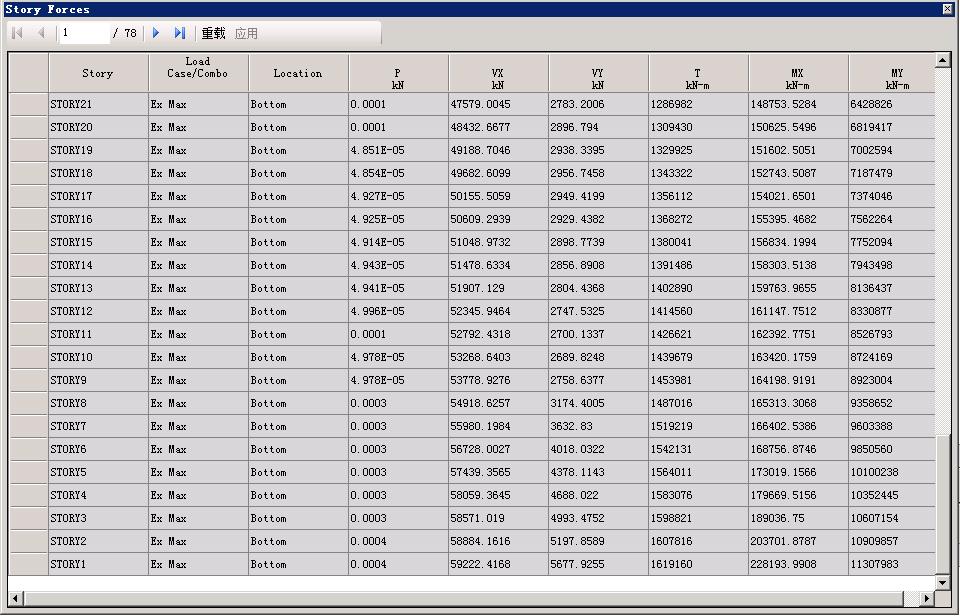Select the row header for STORY12

point(29,311)
